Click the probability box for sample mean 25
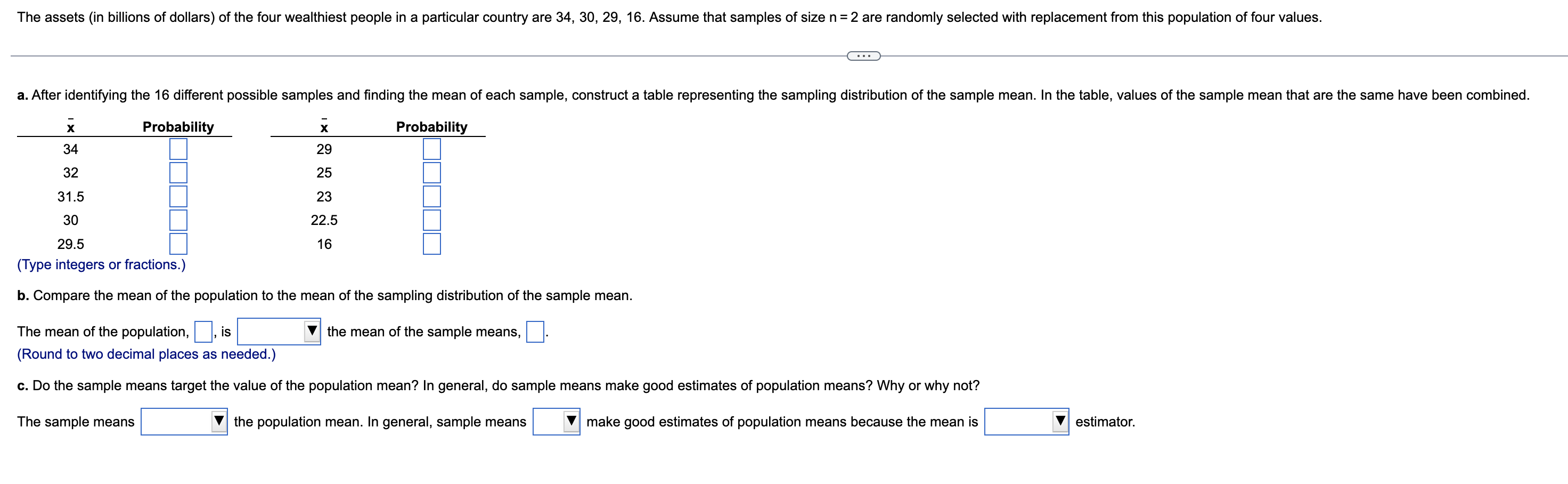Screen dimensions: 1568x484 431,173
